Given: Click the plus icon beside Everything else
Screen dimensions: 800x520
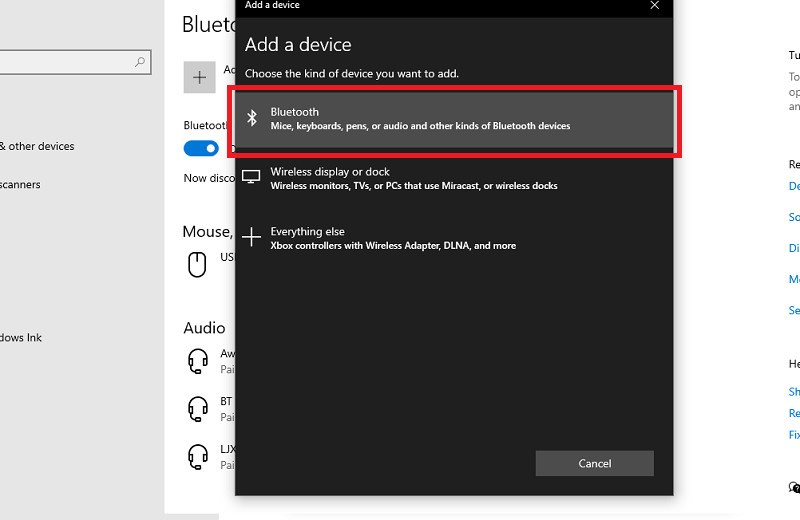Looking at the screenshot, I should (251, 237).
